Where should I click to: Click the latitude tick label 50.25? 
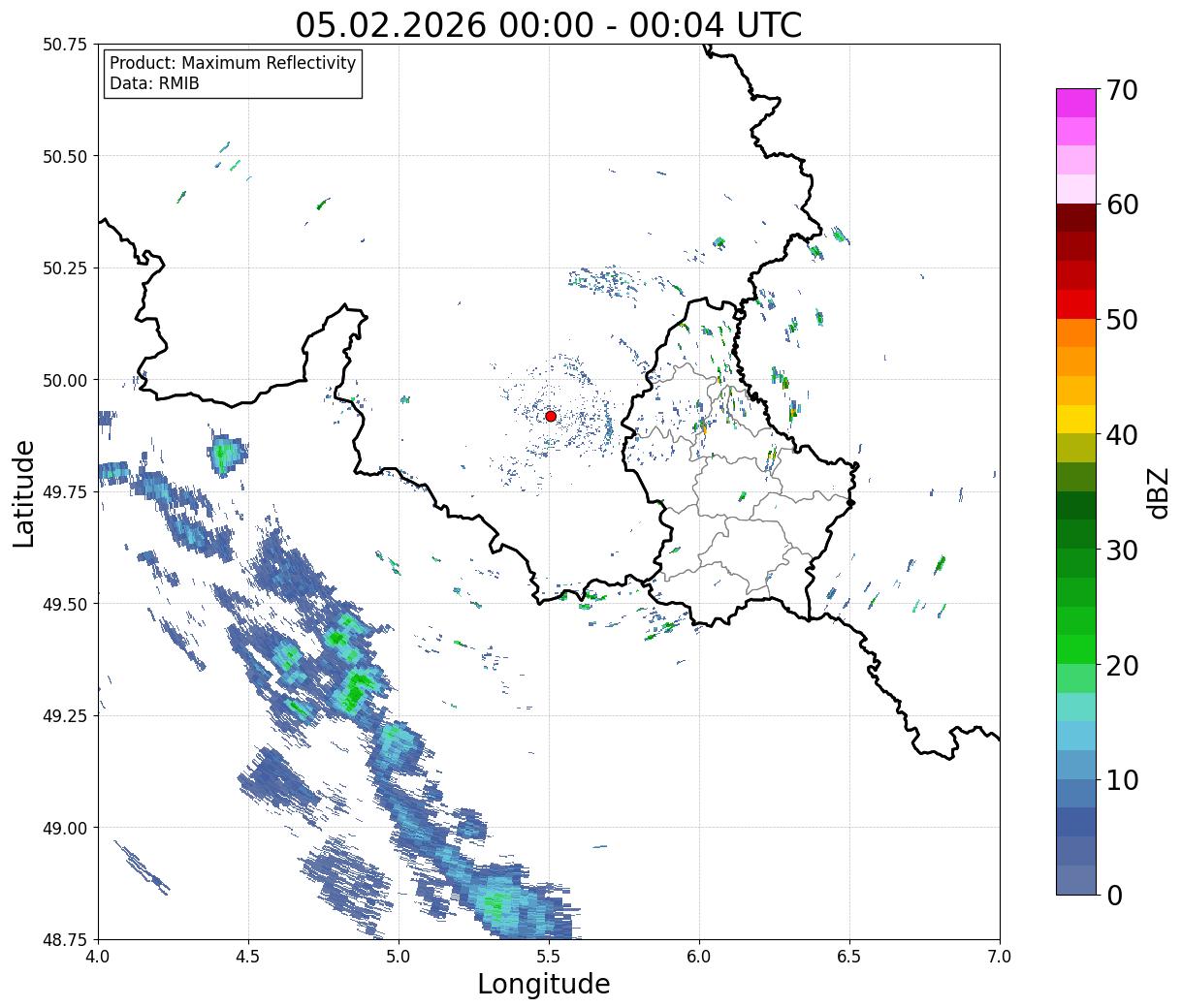click(66, 268)
